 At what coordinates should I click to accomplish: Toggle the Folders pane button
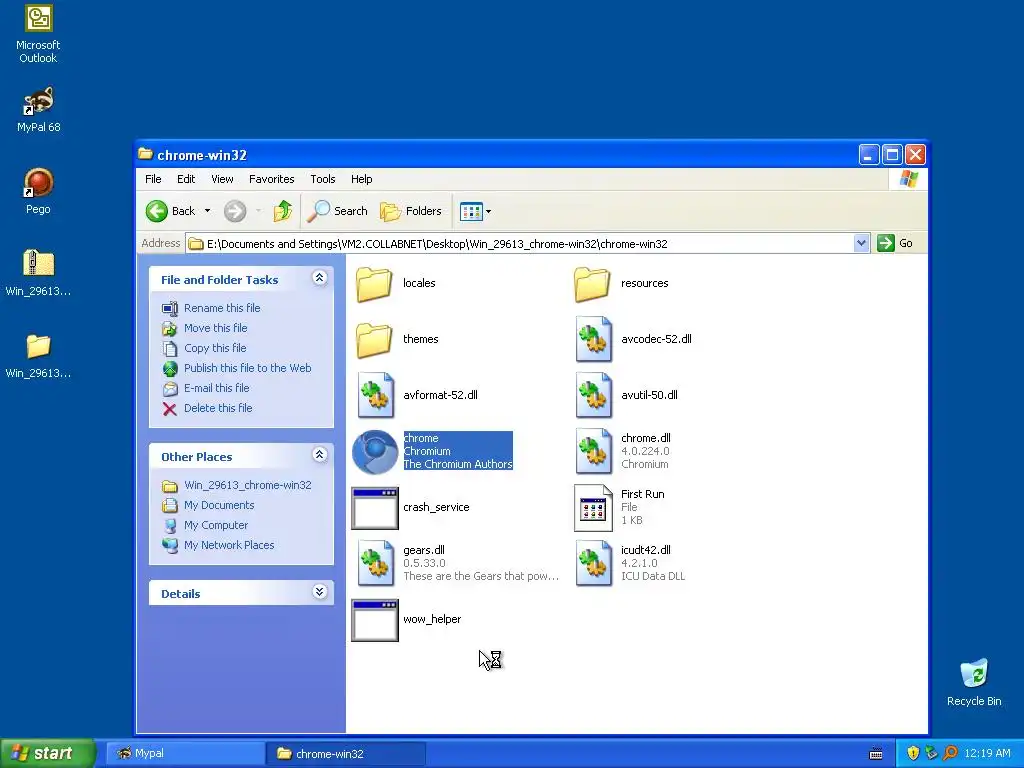(x=411, y=211)
